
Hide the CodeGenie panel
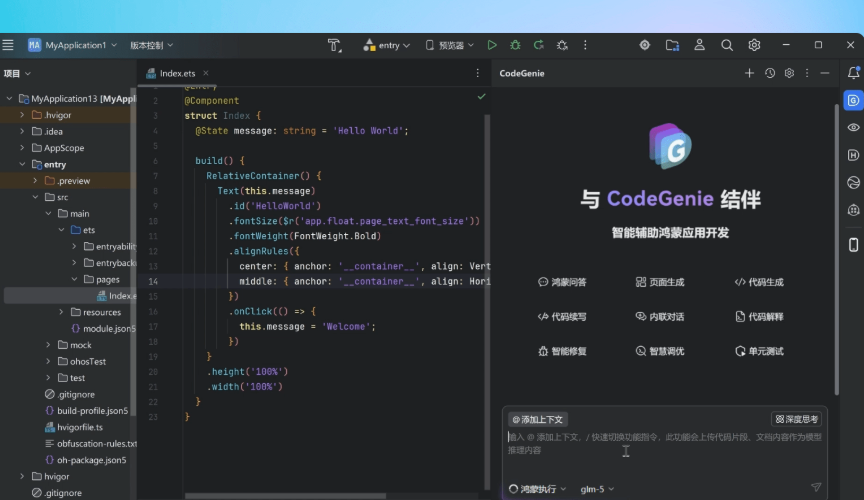click(x=825, y=73)
